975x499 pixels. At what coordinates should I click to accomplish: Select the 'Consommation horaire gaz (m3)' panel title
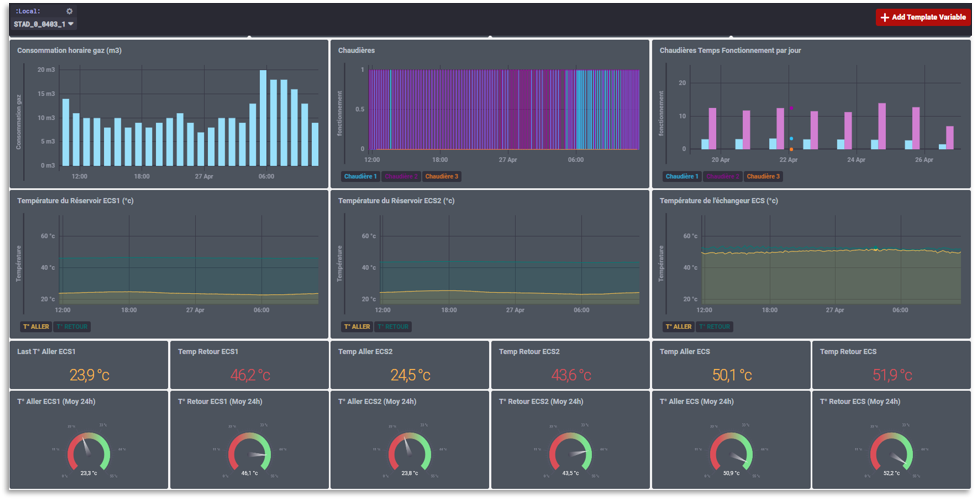[x=69, y=50]
